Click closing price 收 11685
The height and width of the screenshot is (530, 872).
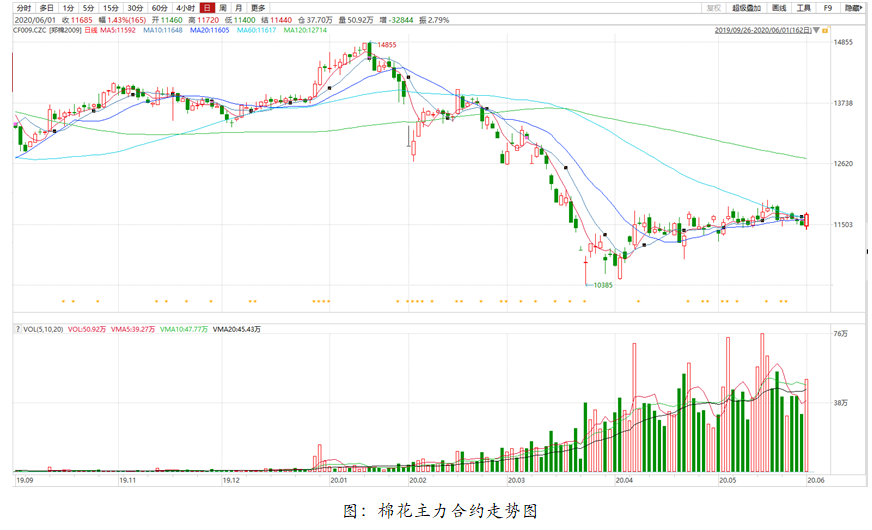pyautogui.click(x=77, y=20)
